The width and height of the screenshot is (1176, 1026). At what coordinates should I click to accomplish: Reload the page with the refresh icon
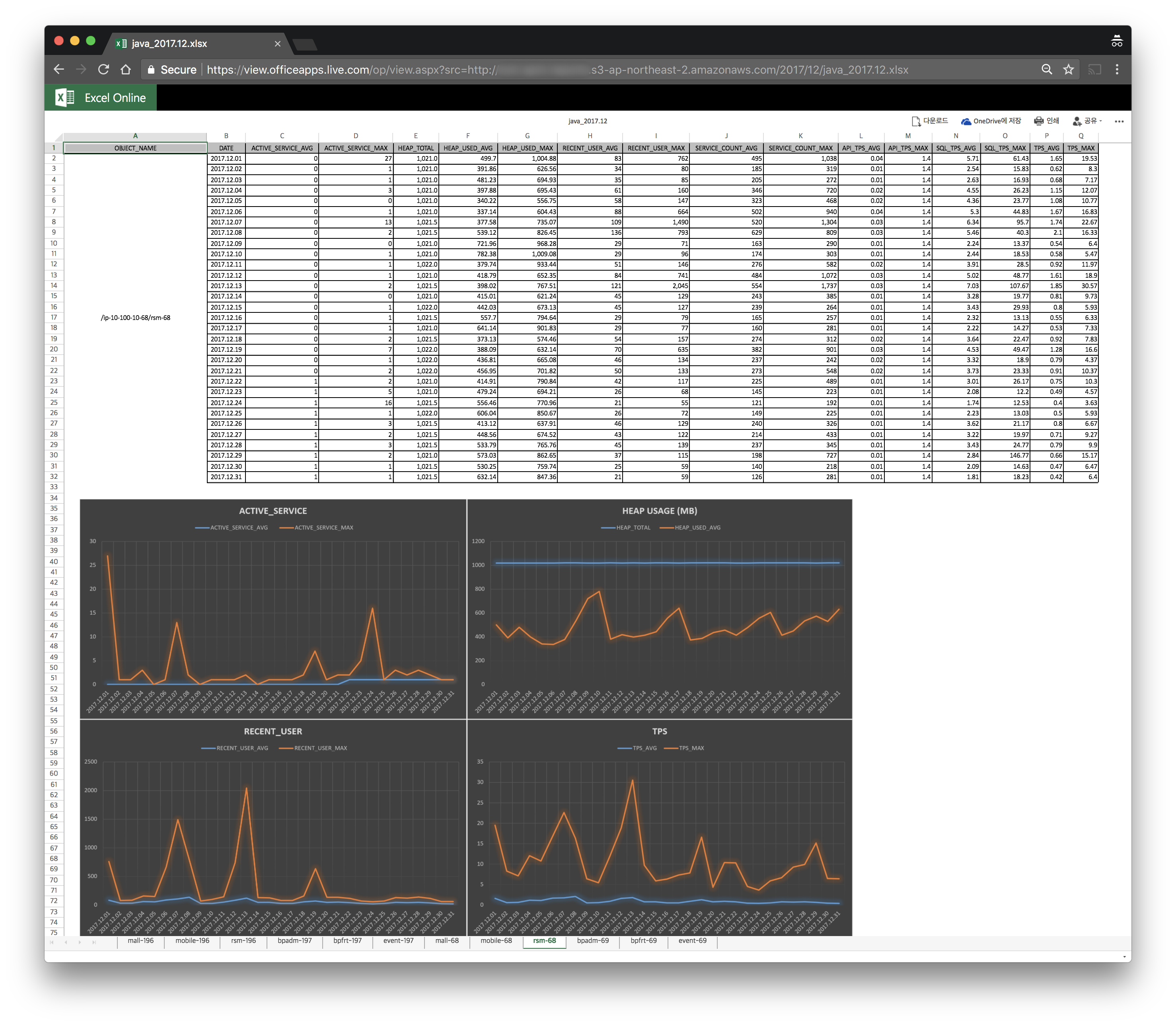[103, 70]
